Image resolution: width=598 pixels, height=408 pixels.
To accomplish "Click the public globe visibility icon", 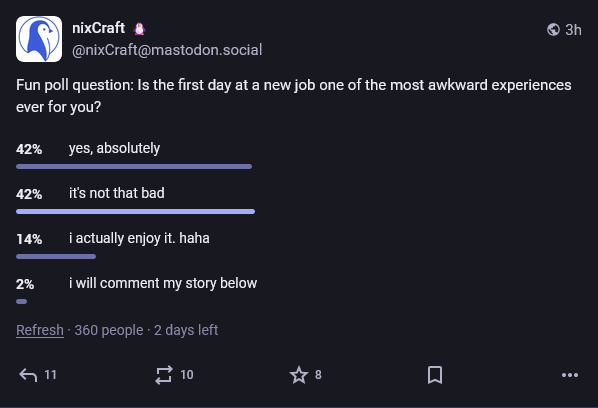I will pos(553,29).
